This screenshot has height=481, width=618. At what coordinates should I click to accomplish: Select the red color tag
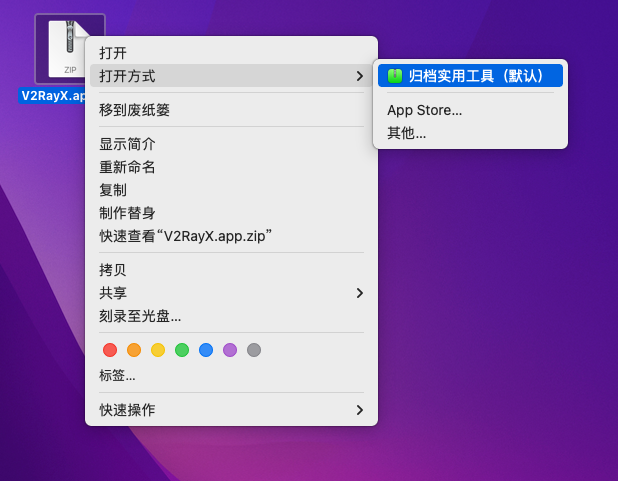tap(110, 350)
